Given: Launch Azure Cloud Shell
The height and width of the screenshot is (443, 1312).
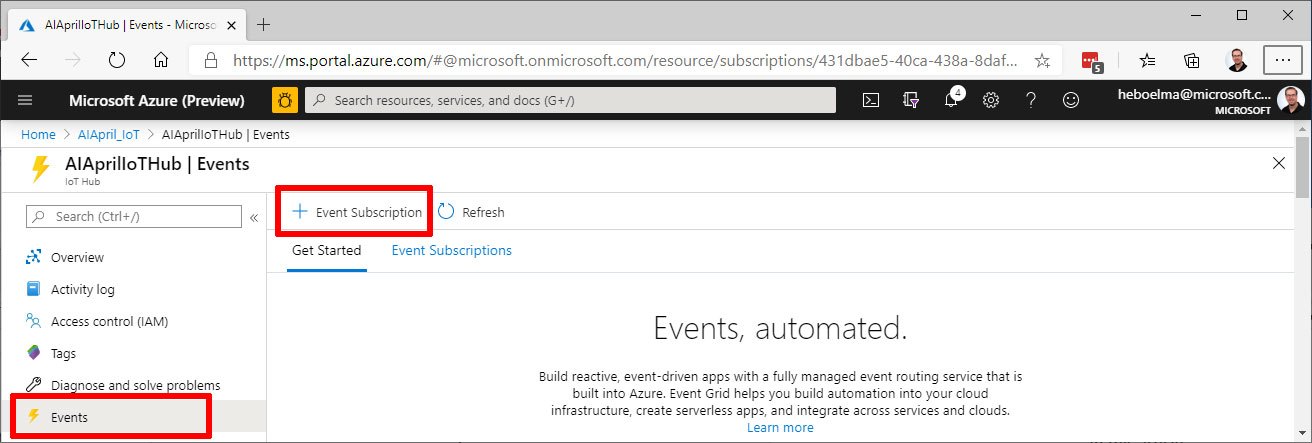Looking at the screenshot, I should pyautogui.click(x=871, y=100).
